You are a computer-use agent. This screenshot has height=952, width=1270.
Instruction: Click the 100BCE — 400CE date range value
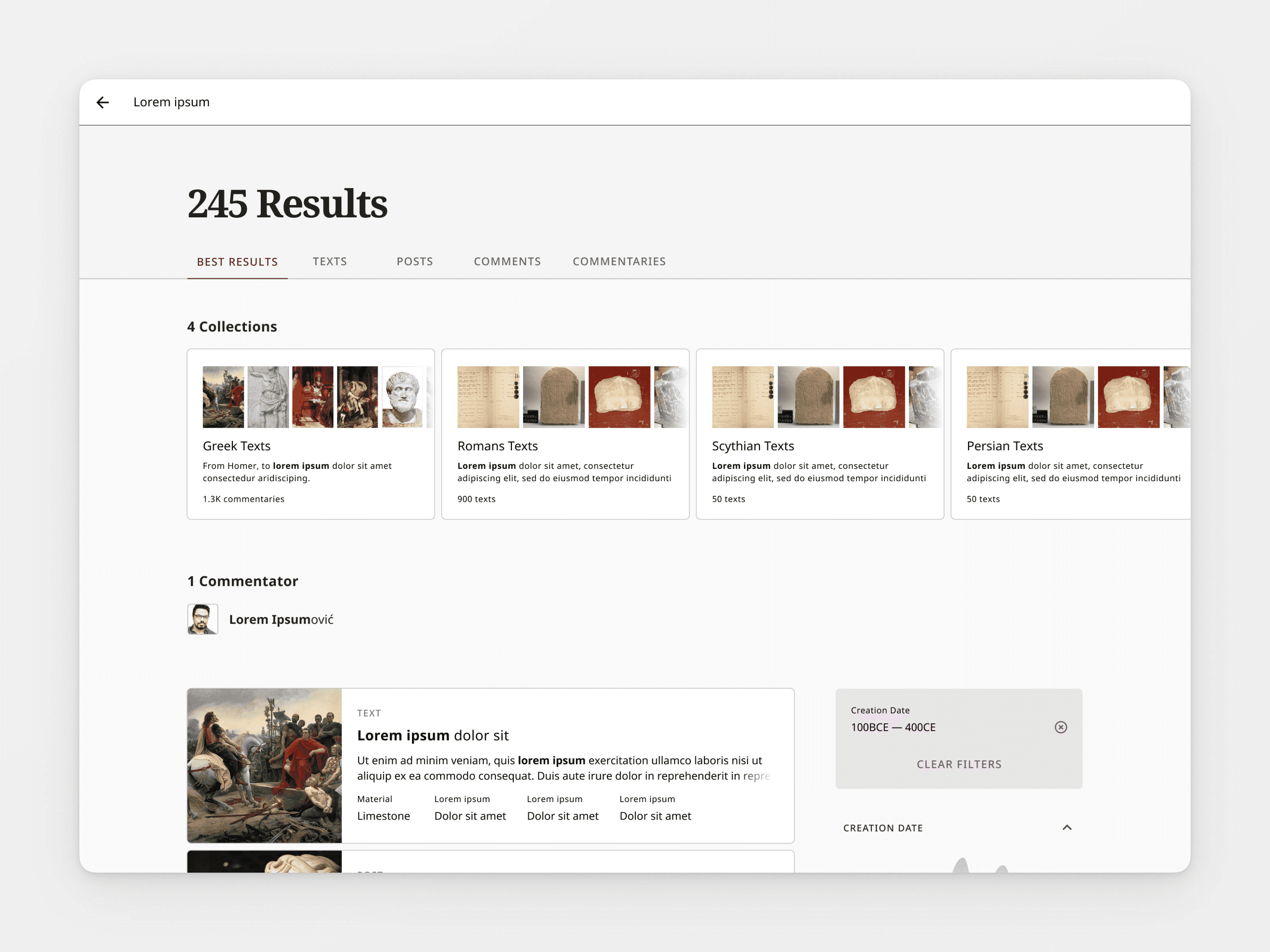[x=893, y=727]
